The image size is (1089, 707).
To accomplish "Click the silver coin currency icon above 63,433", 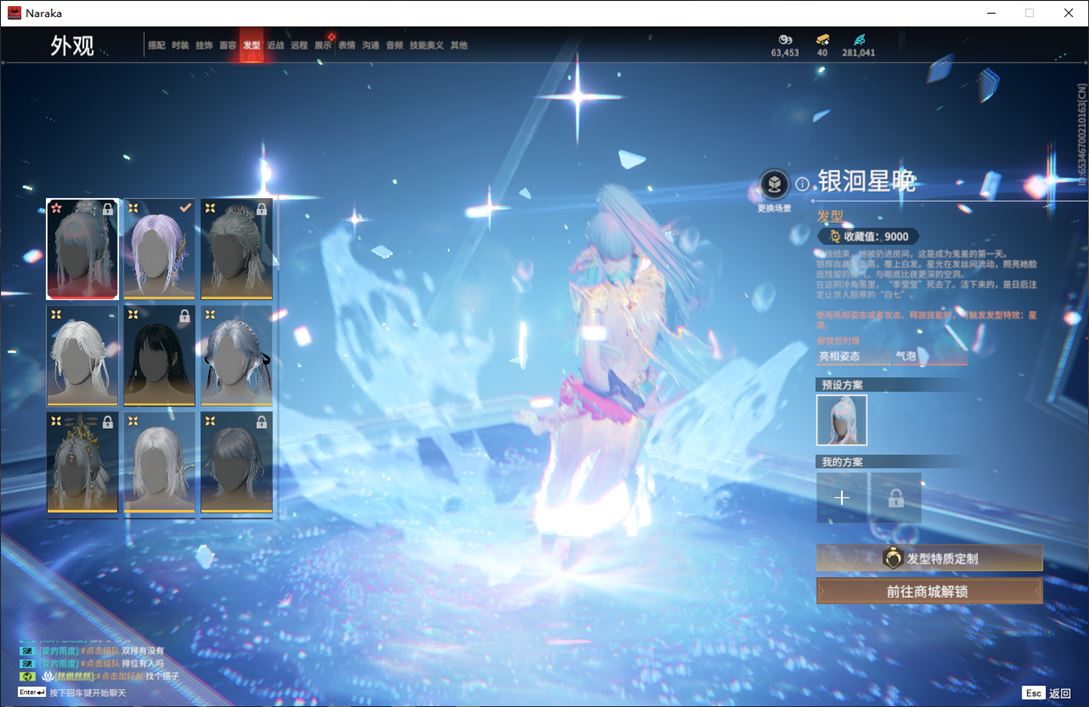I will (785, 40).
